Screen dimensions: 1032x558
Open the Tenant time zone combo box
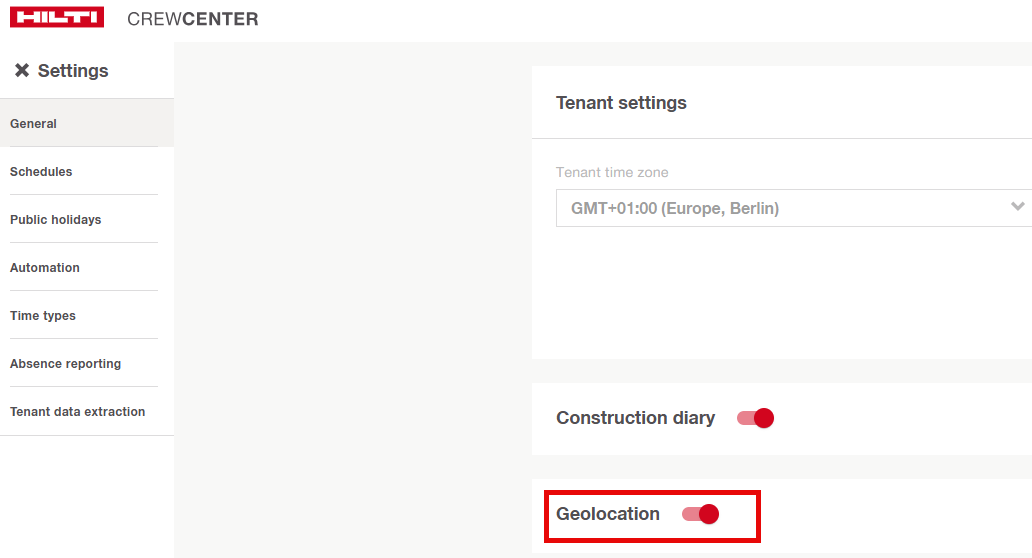790,208
